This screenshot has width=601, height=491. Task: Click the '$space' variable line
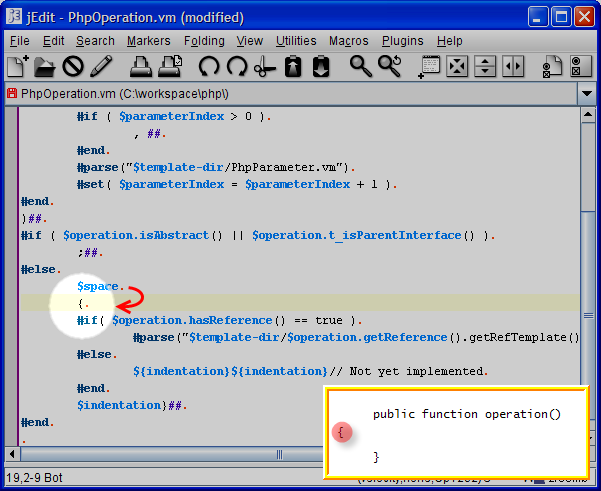pos(100,286)
